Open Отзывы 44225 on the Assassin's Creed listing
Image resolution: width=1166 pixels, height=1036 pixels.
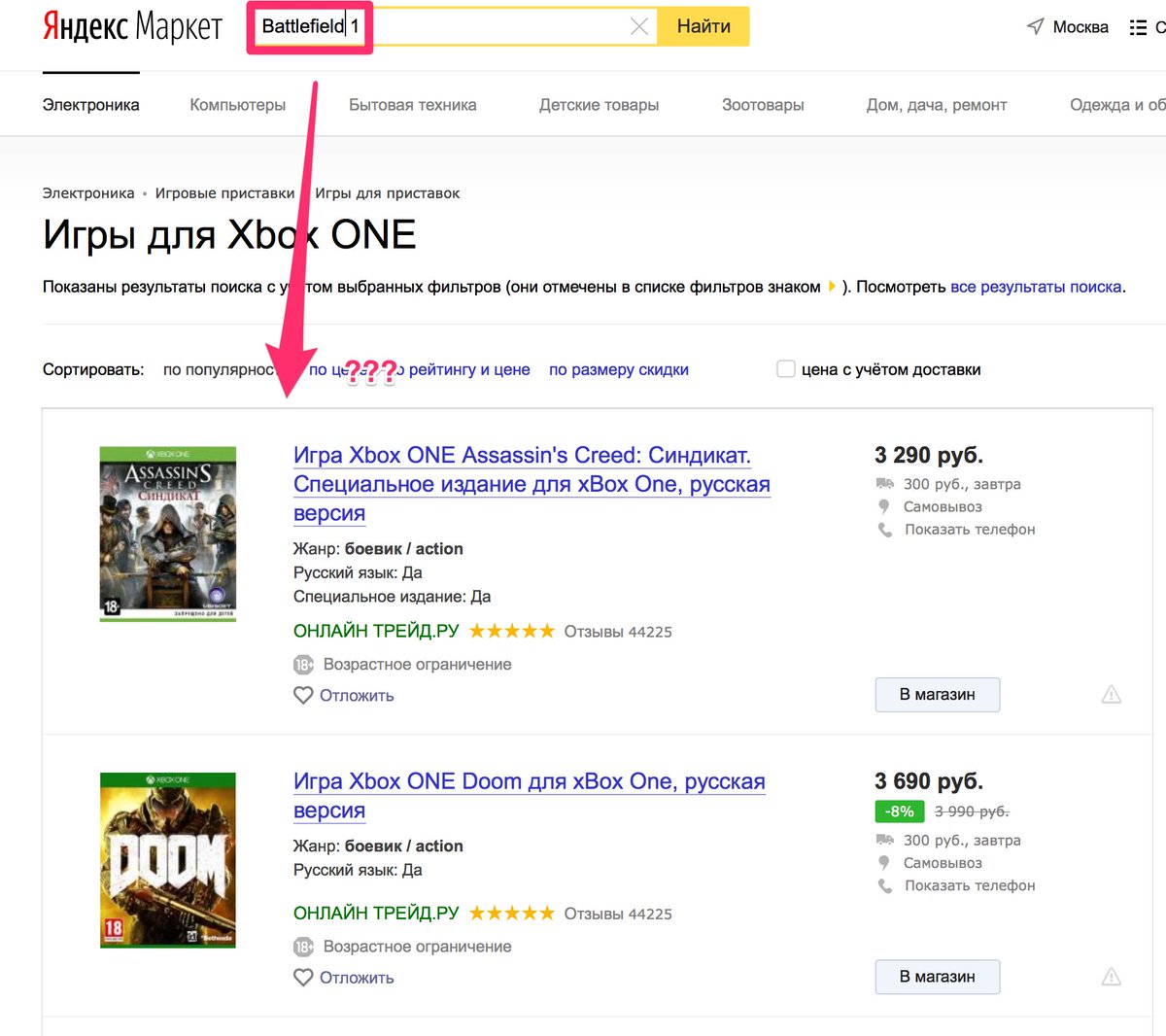click(x=618, y=632)
